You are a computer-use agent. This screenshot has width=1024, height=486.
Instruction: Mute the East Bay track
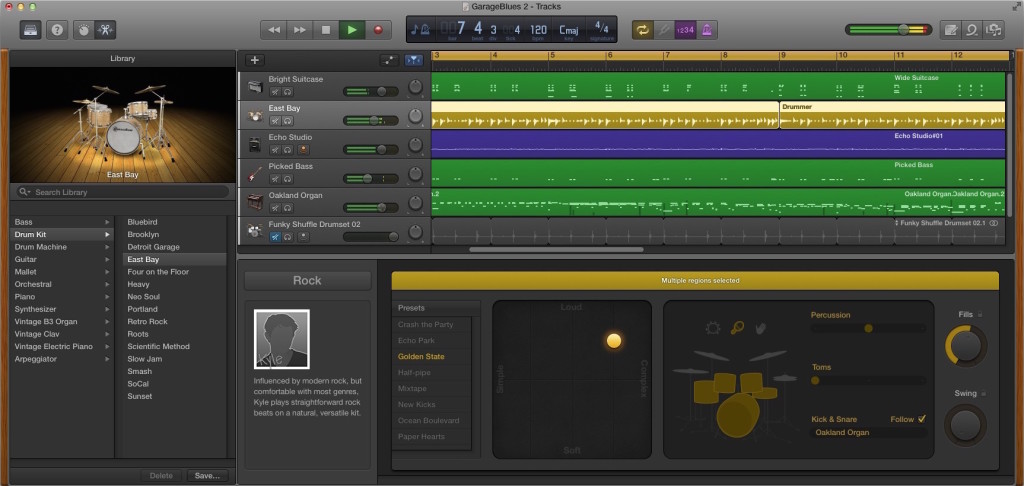(x=275, y=121)
